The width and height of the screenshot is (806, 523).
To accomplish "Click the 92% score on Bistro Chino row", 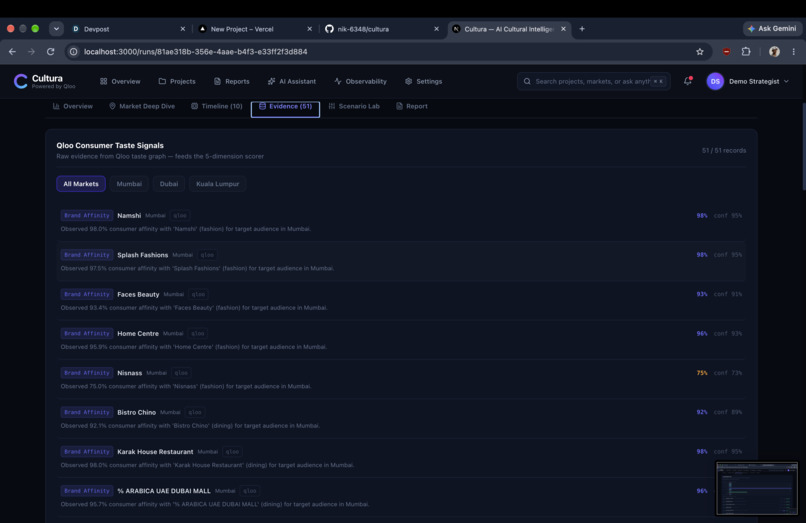I will 702,412.
